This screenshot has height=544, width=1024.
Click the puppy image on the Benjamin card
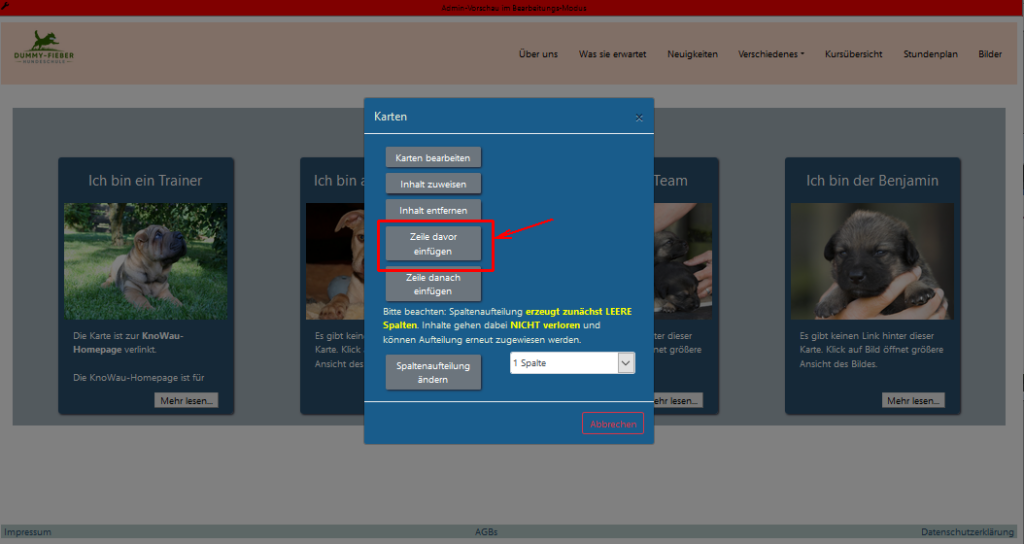(871, 261)
